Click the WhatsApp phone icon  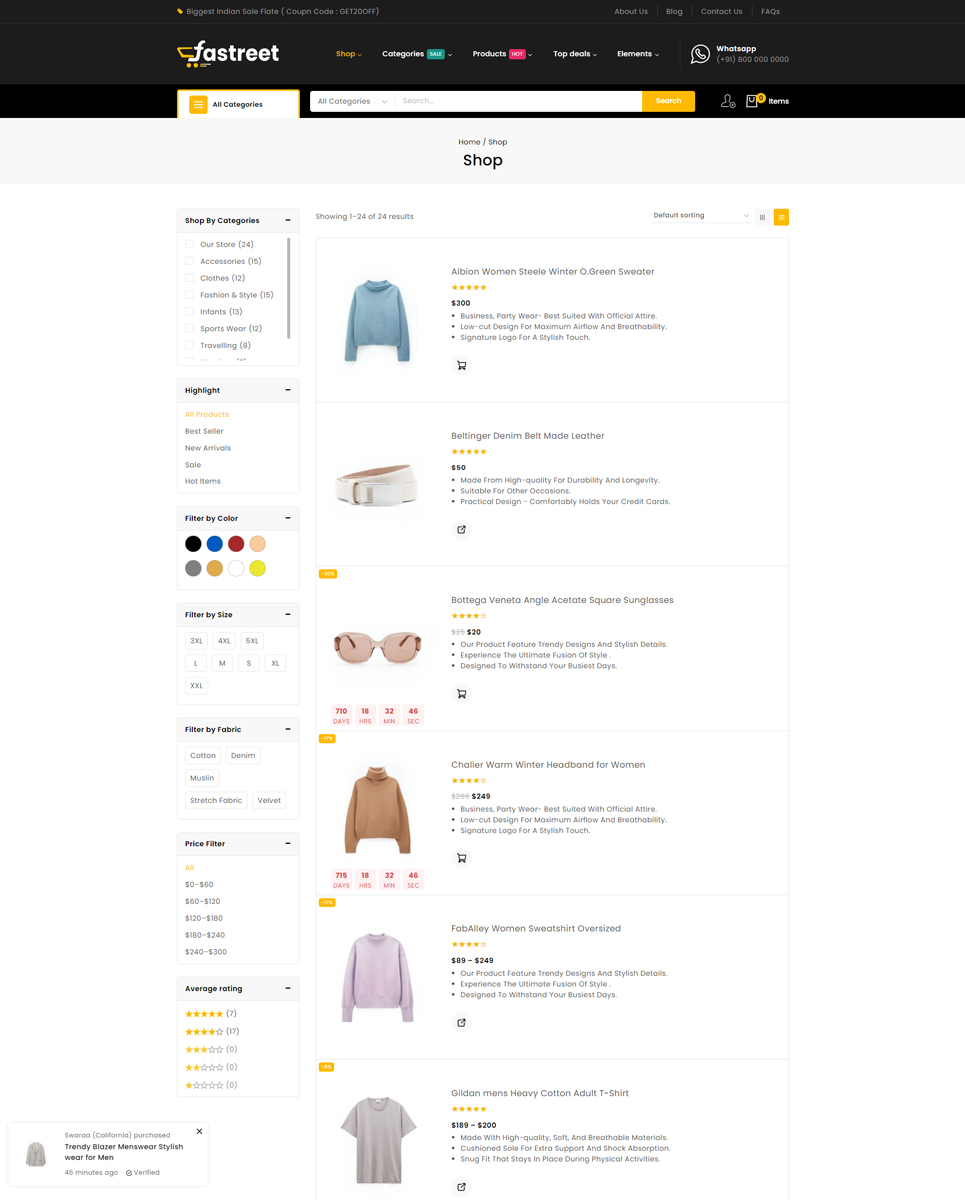(700, 54)
